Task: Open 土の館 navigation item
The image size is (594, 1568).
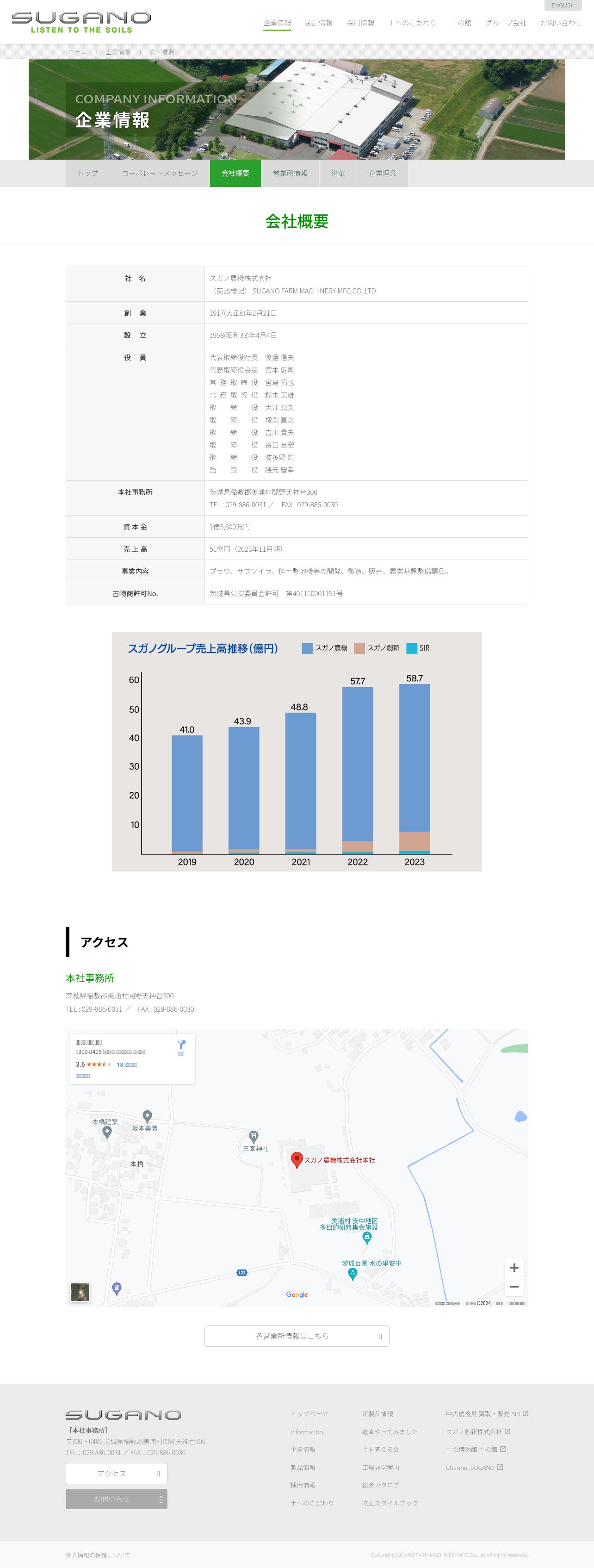Action: coord(461,23)
